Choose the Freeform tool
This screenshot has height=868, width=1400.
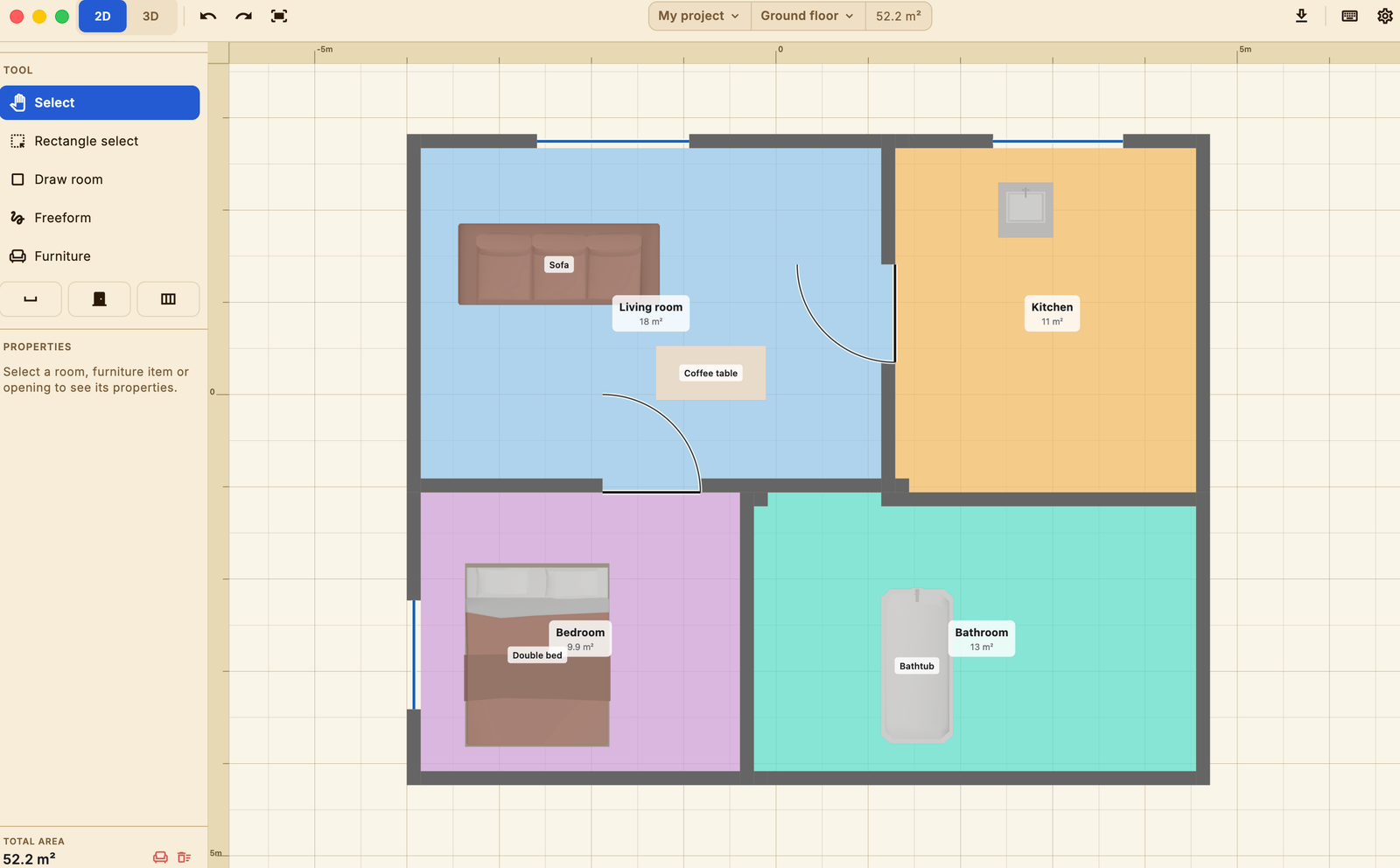click(x=100, y=218)
